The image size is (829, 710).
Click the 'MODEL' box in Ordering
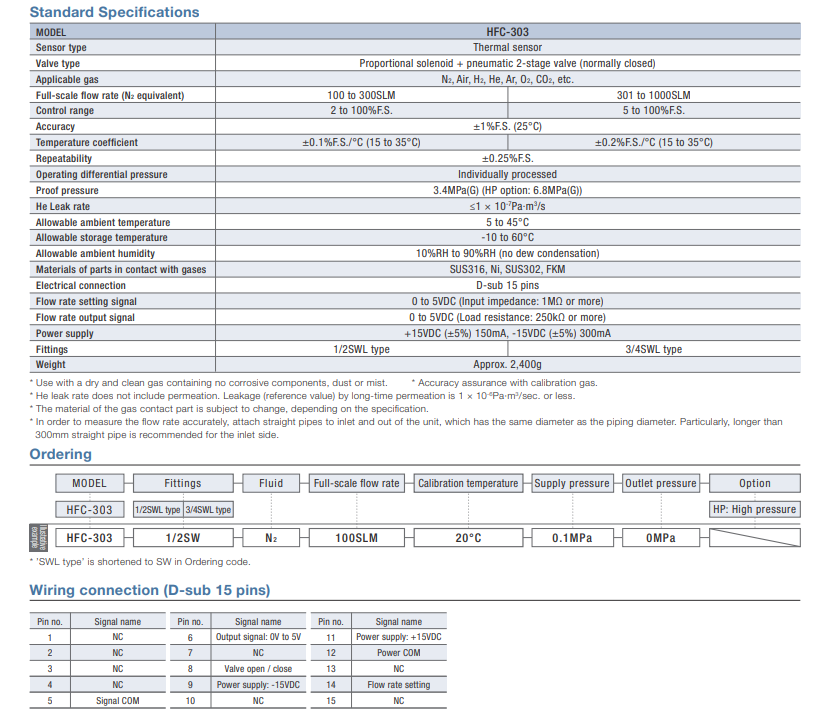[x=89, y=483]
